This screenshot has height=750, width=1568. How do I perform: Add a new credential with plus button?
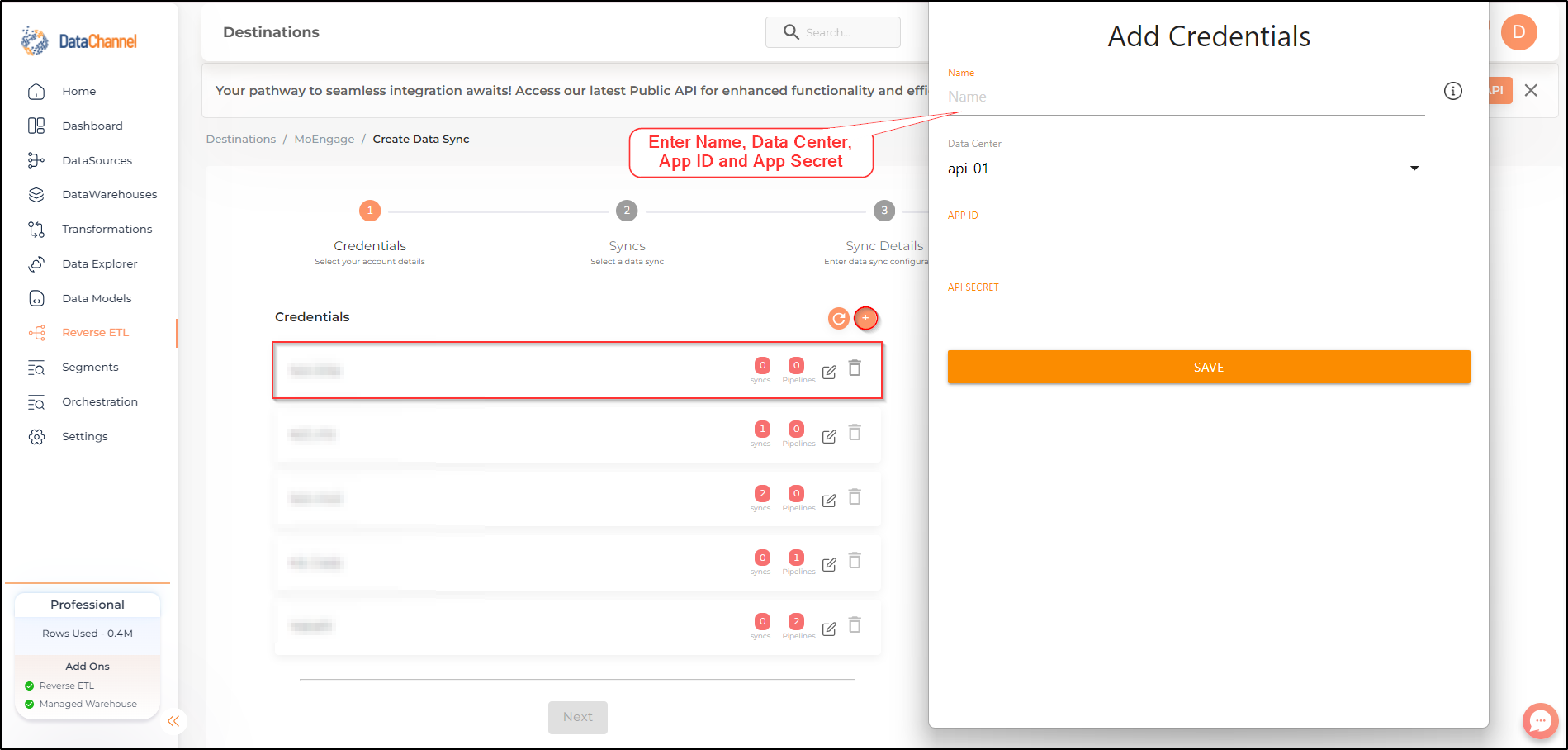(865, 318)
